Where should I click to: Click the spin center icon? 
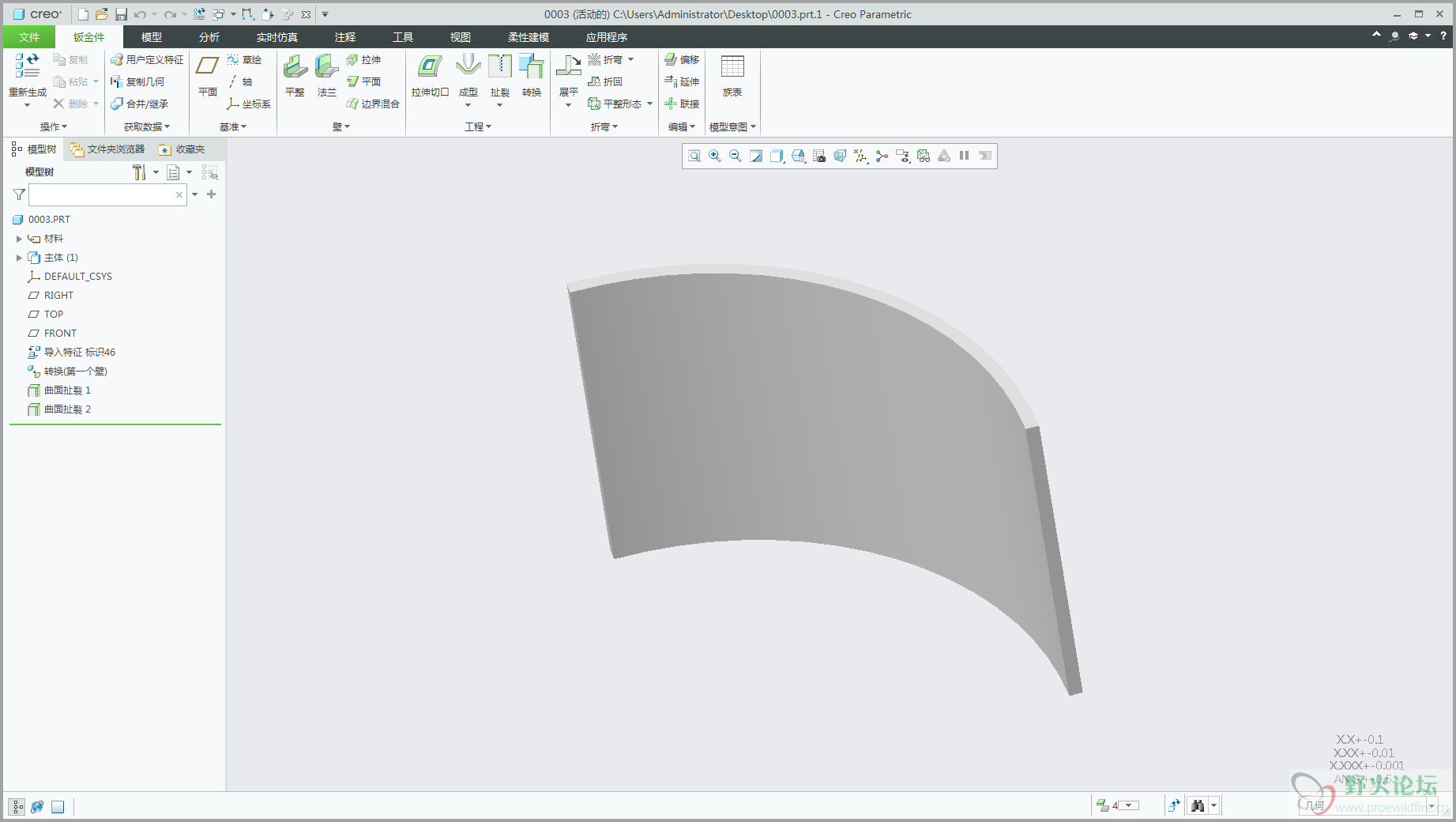click(882, 156)
